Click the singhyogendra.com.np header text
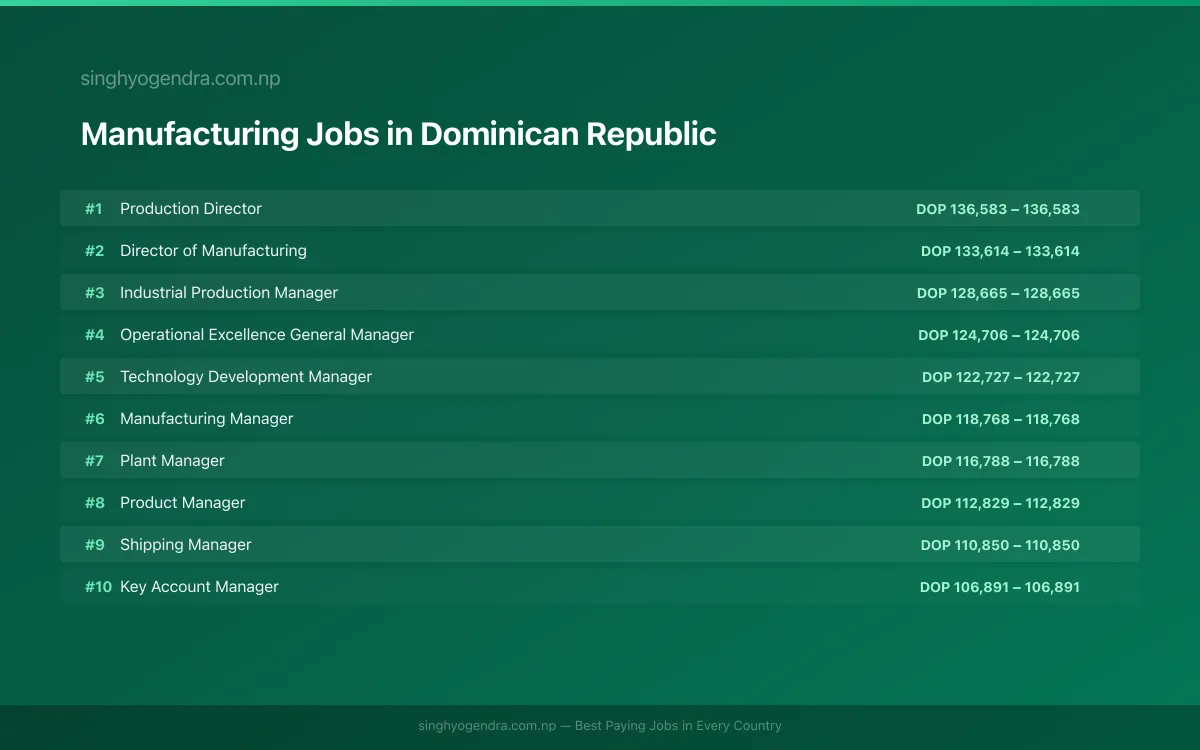 click(x=180, y=79)
